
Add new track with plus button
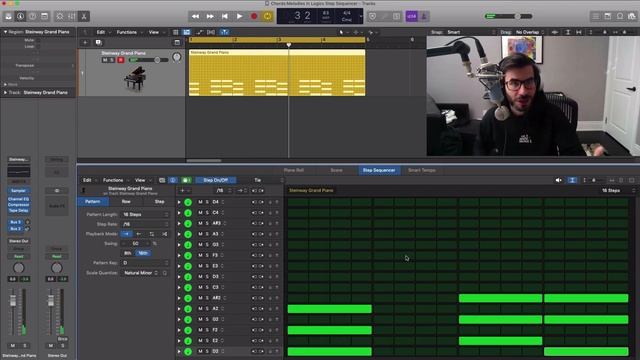click(85, 42)
